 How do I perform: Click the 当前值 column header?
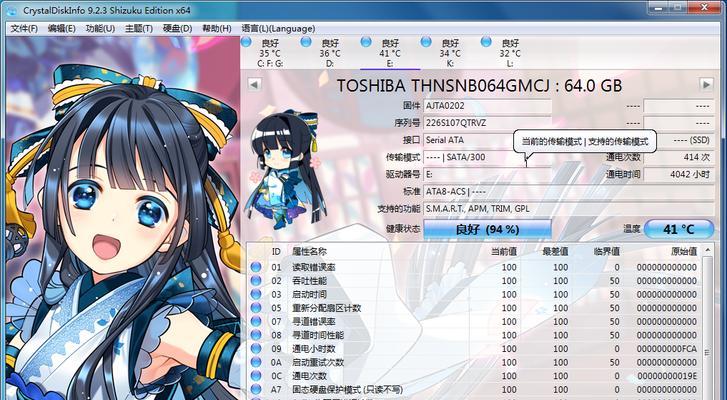tap(504, 251)
